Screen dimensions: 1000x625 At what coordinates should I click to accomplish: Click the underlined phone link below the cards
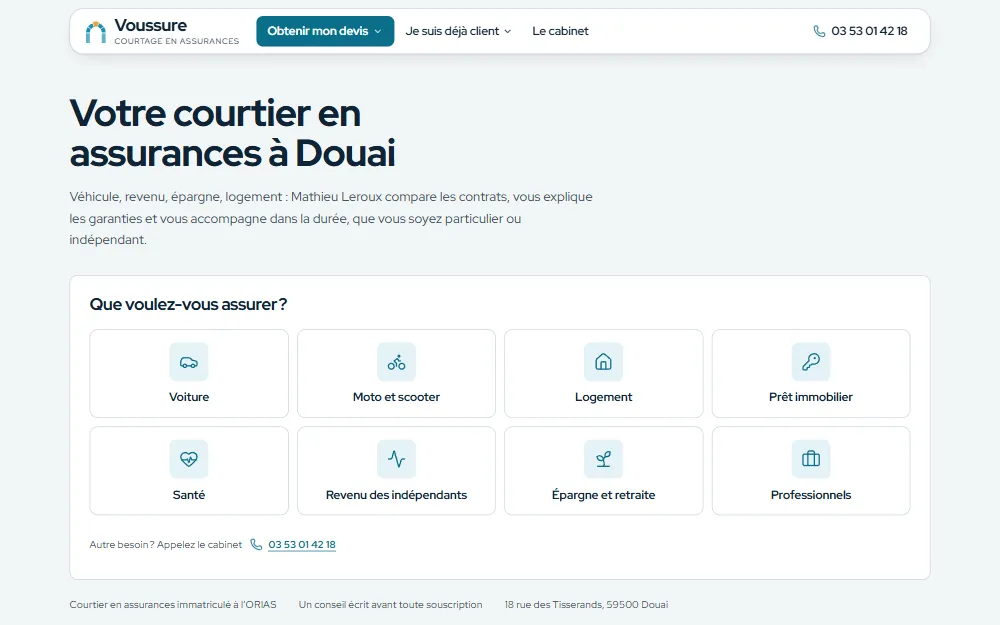[x=302, y=545]
